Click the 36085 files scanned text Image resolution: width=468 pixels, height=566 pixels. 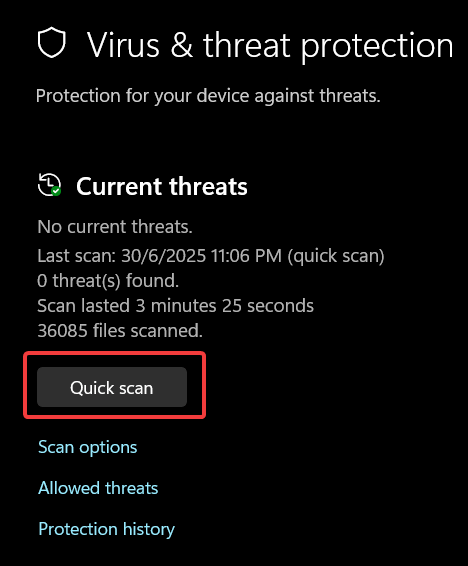point(120,331)
